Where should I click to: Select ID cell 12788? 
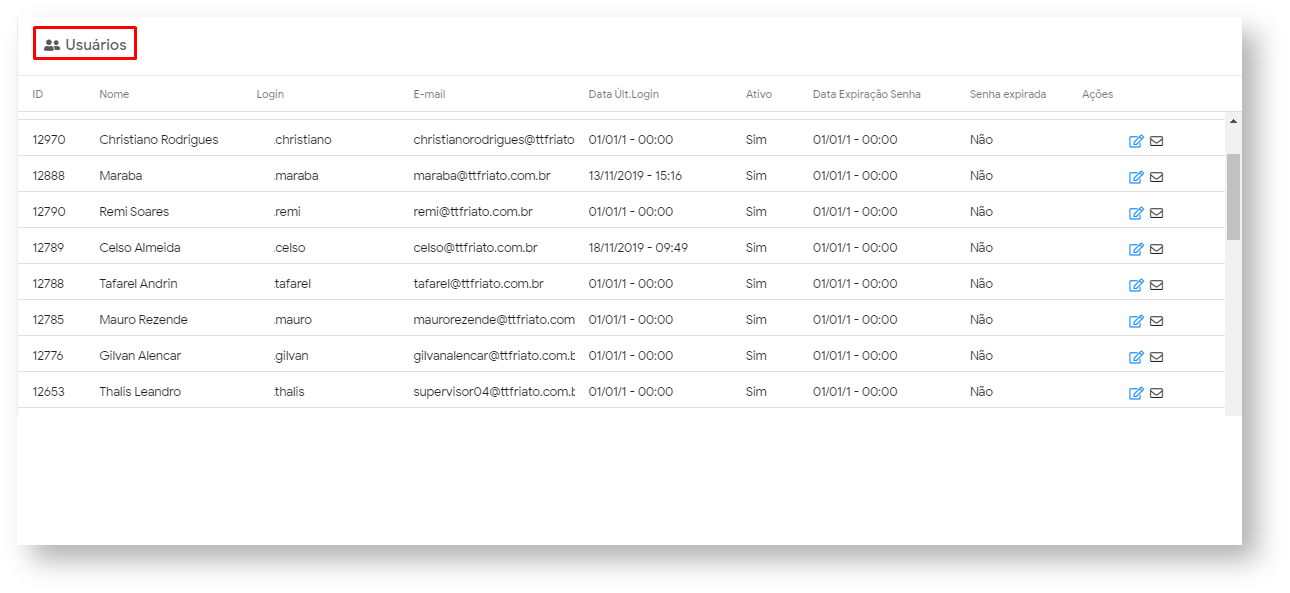(48, 284)
